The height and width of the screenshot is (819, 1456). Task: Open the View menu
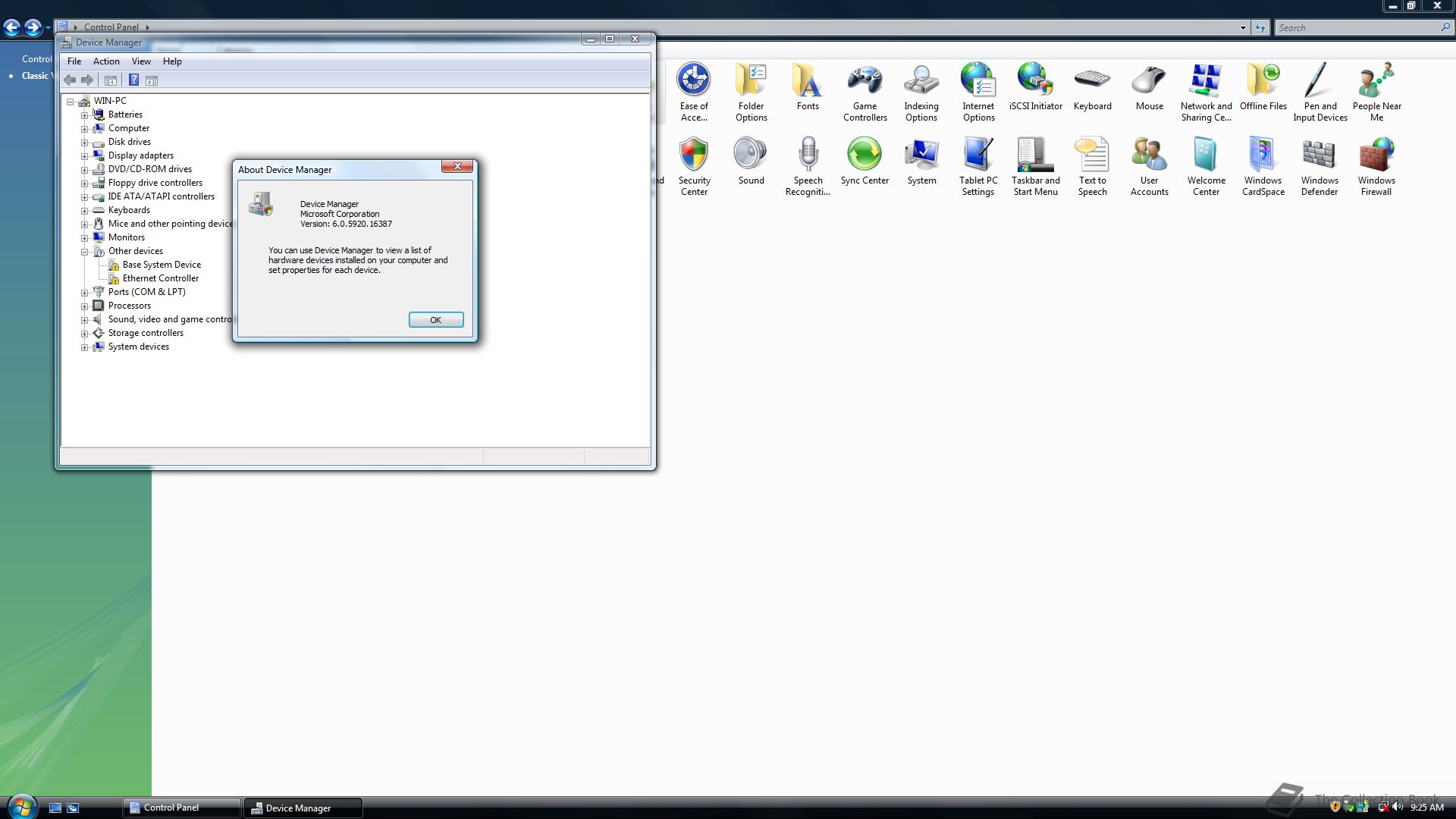coord(141,61)
